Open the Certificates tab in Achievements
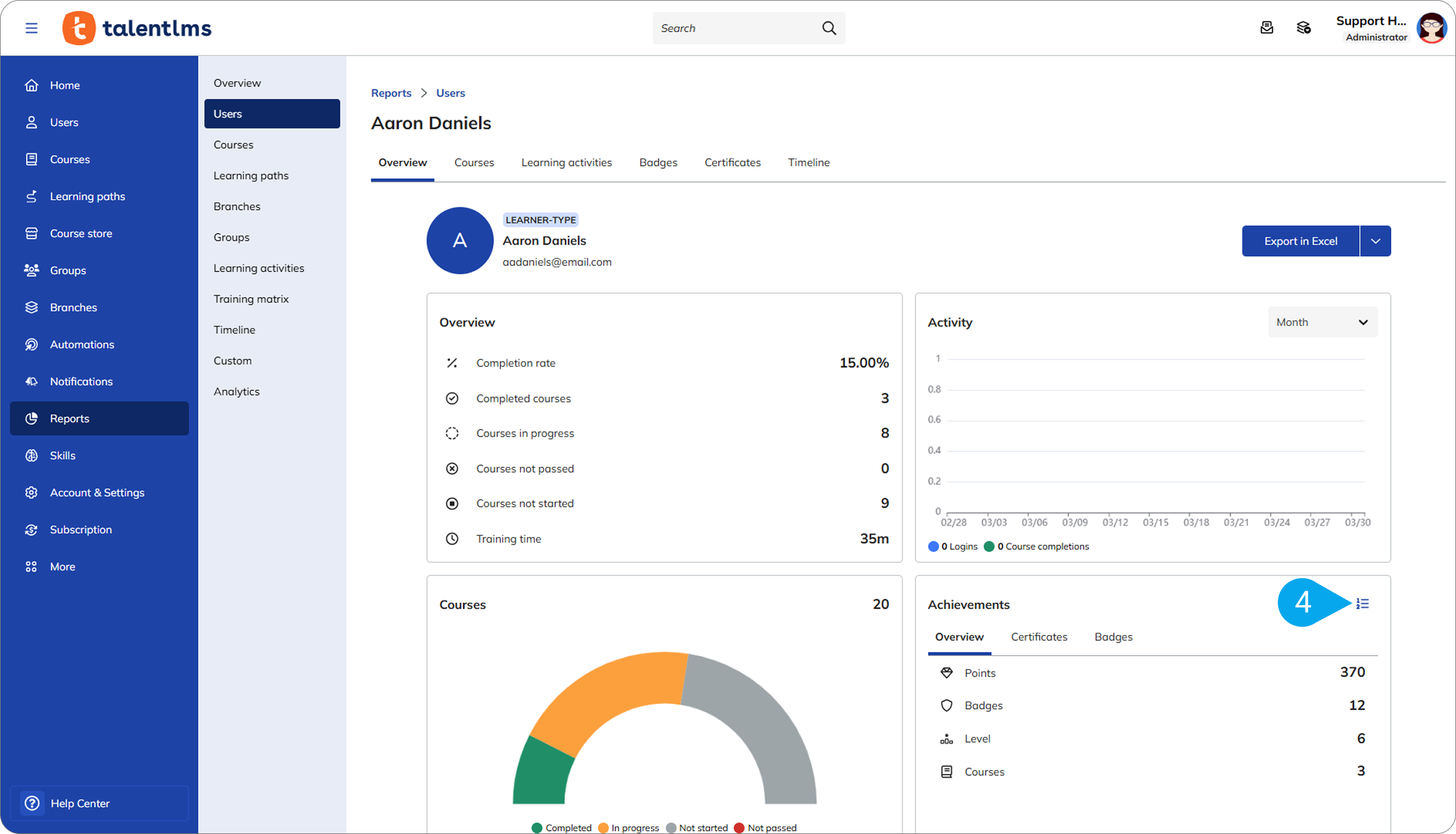Image resolution: width=1456 pixels, height=834 pixels. [x=1039, y=637]
